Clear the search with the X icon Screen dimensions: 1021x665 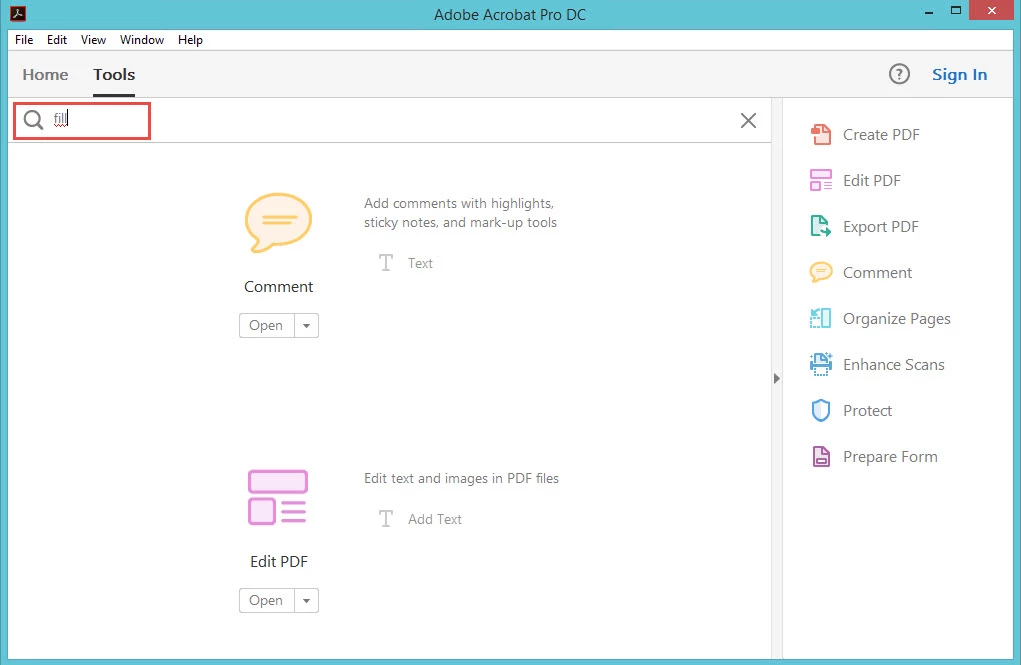(x=748, y=120)
